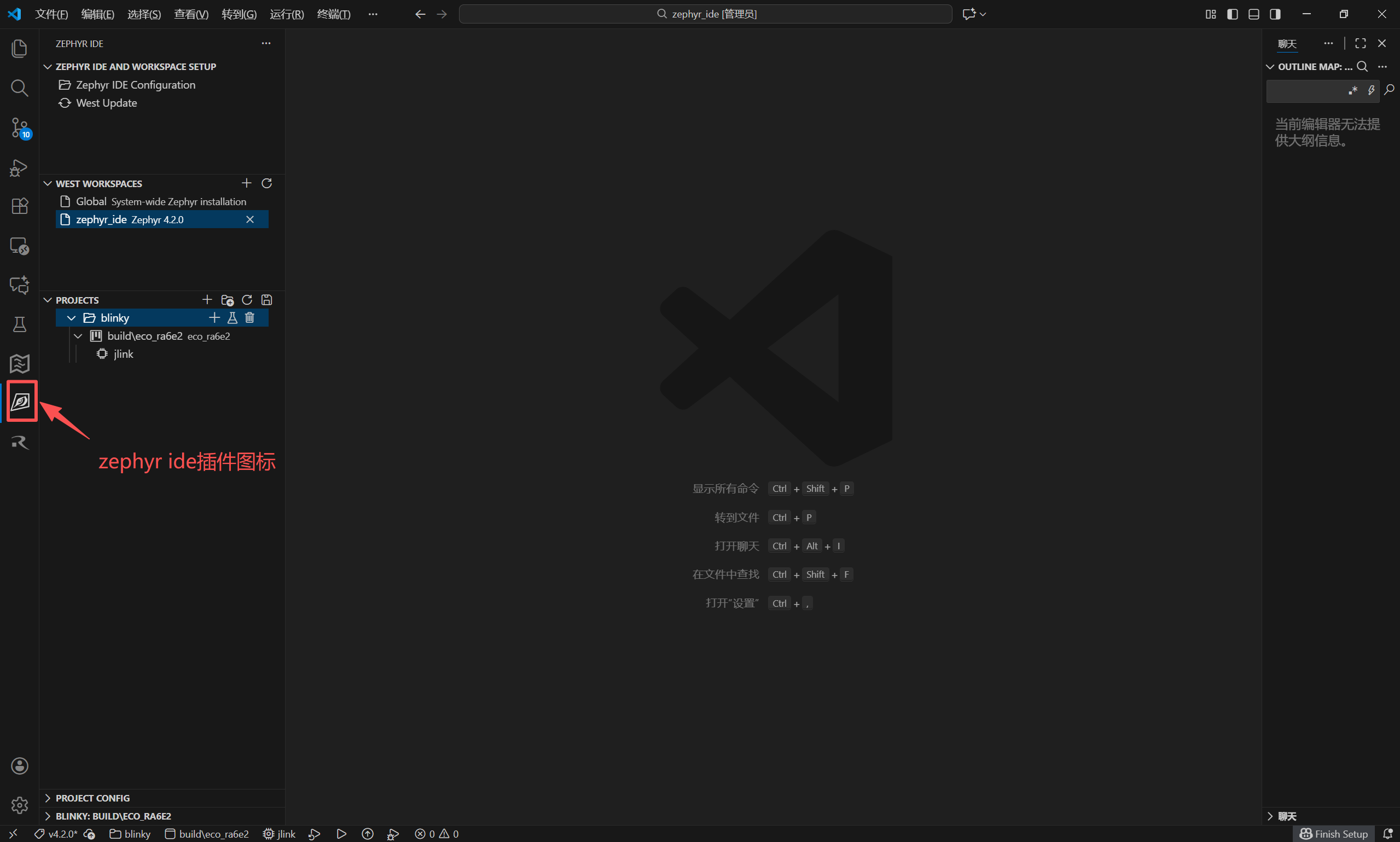Image resolution: width=1400 pixels, height=842 pixels.
Task: Refresh the West Workspaces list
Action: pyautogui.click(x=266, y=183)
